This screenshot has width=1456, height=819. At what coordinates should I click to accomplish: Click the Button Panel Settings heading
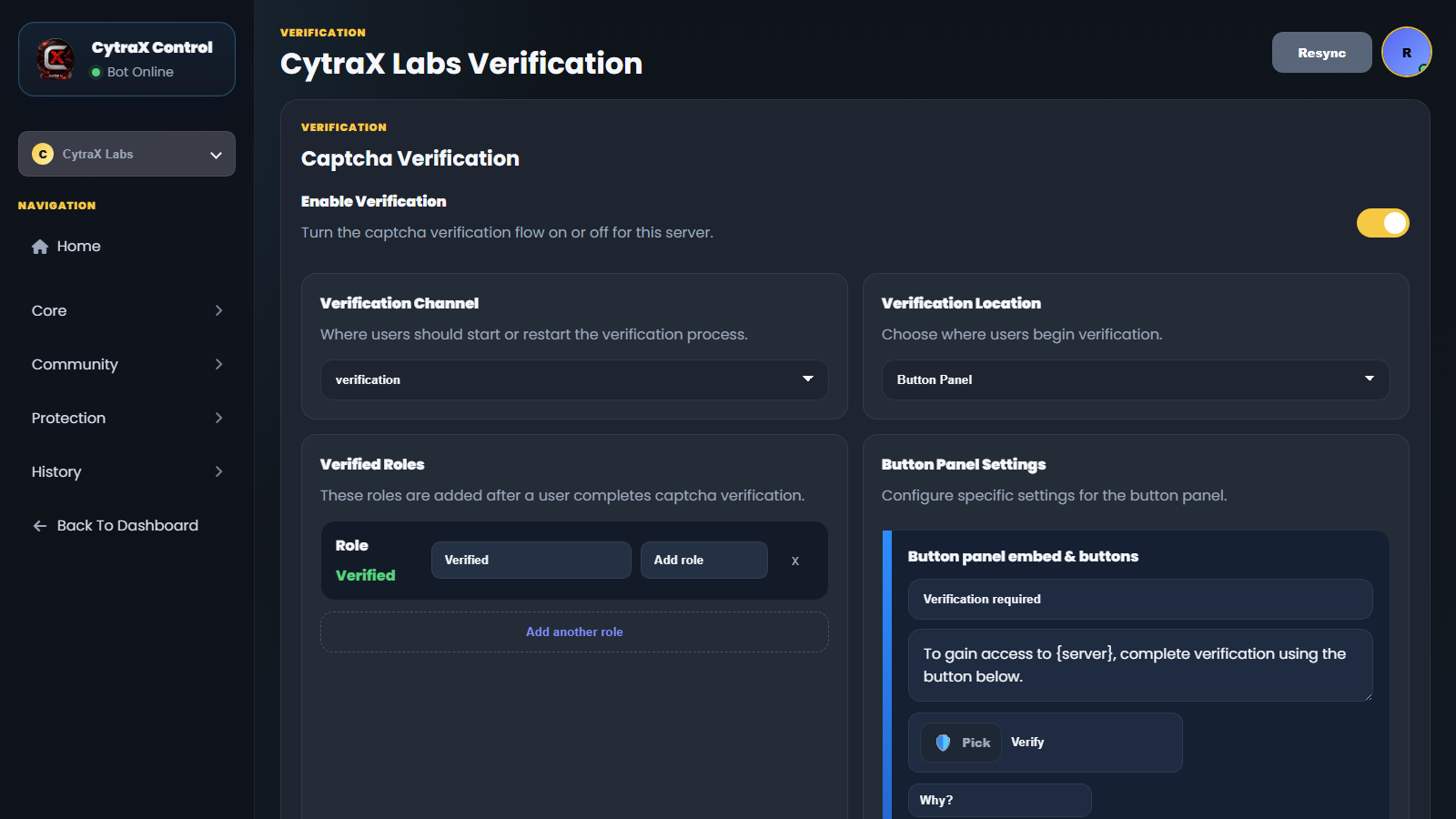(x=963, y=465)
